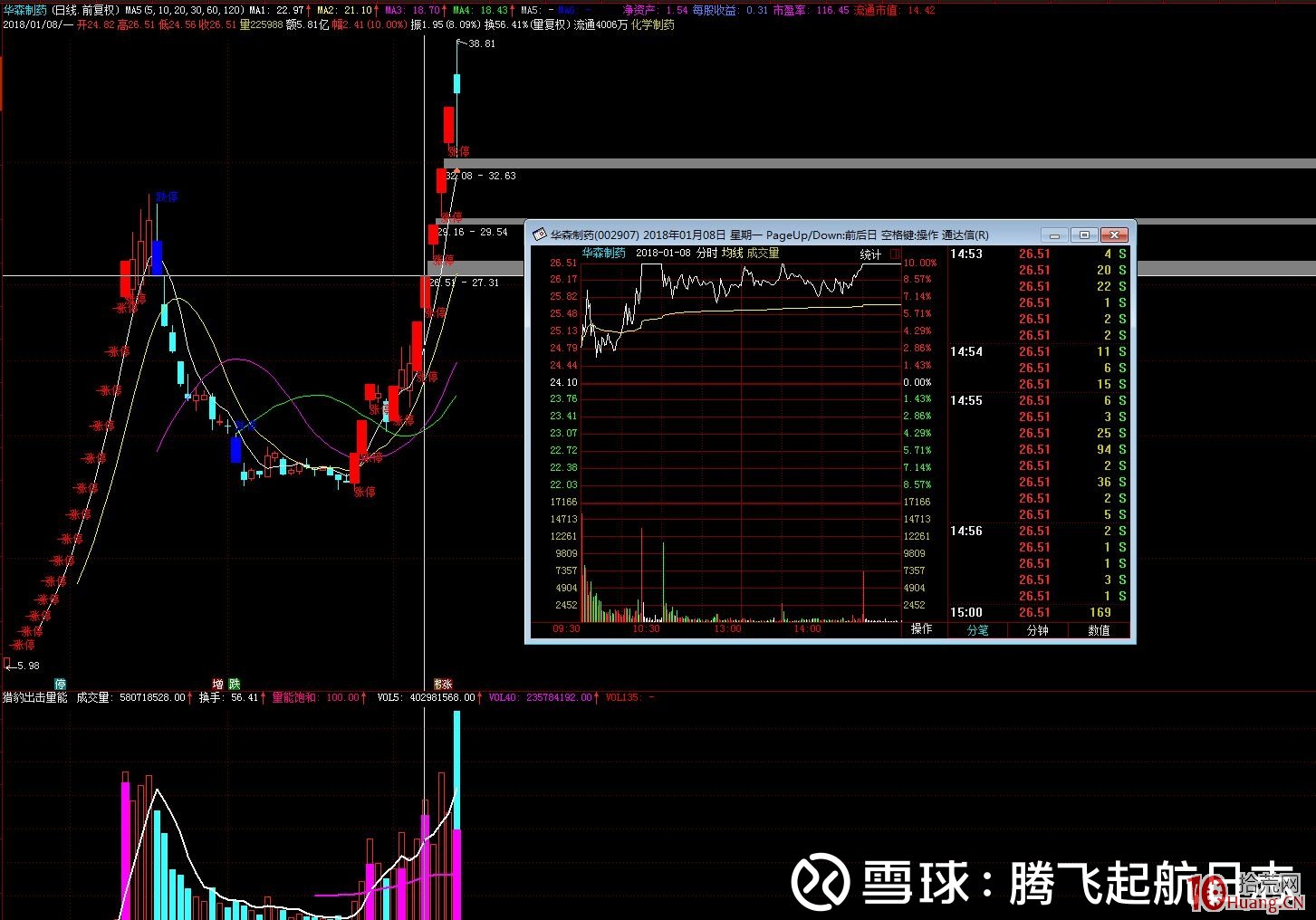Click the 猎豹出击量能 indicator name
1316x920 pixels.
pyautogui.click(x=35, y=697)
